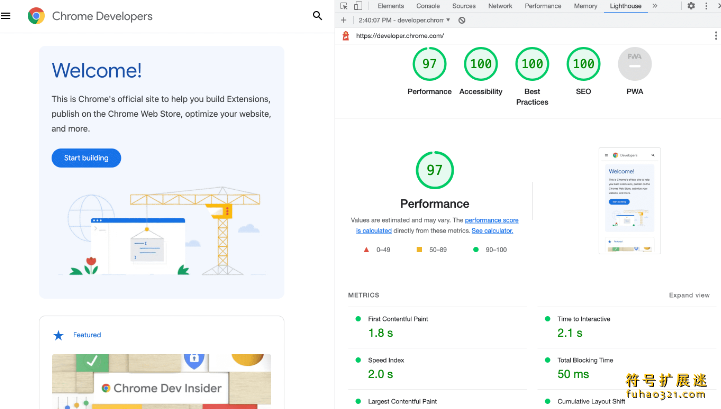Switch to the Performance tab
The image size is (721, 409).
(543, 6)
